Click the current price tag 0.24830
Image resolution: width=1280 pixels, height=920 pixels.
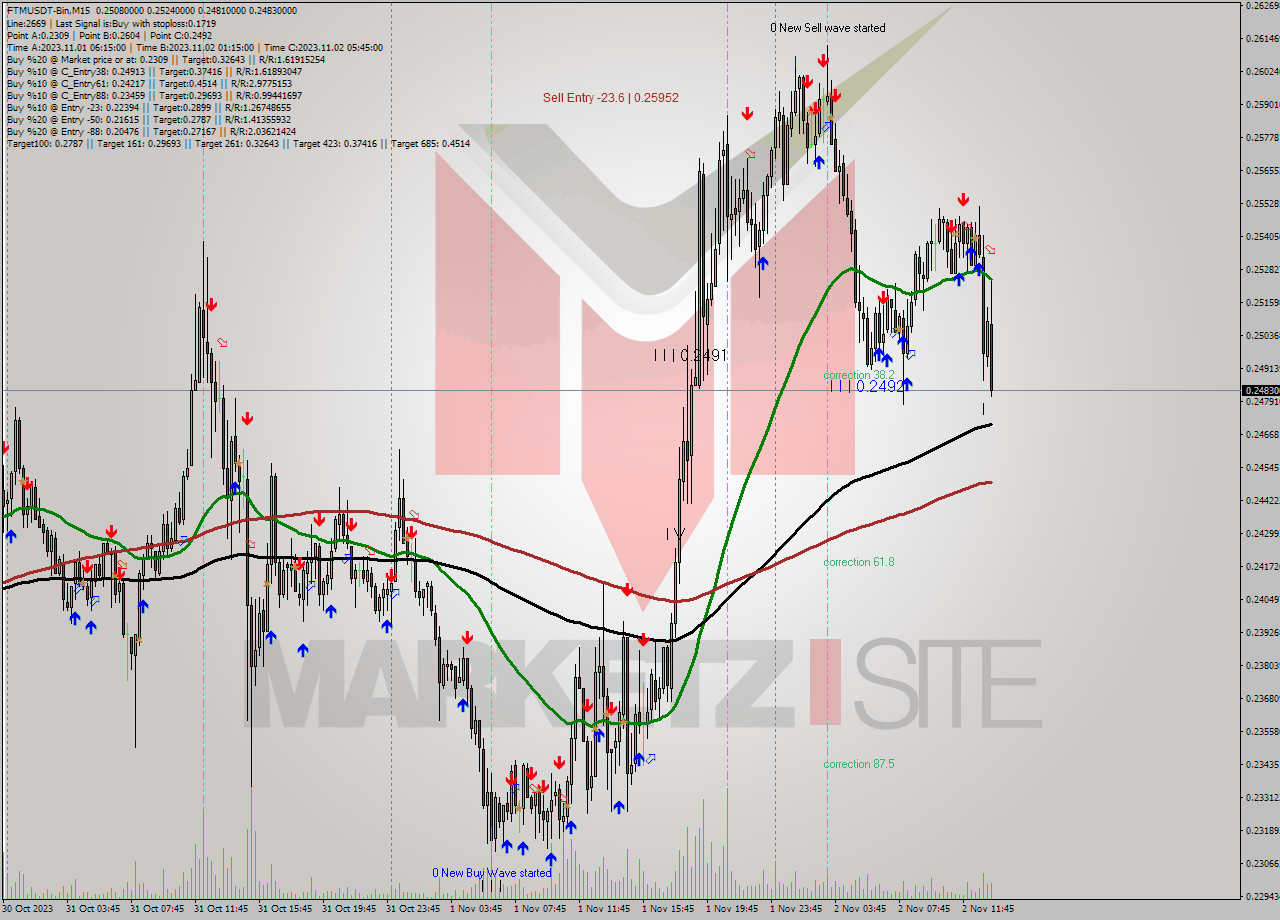coord(1260,390)
